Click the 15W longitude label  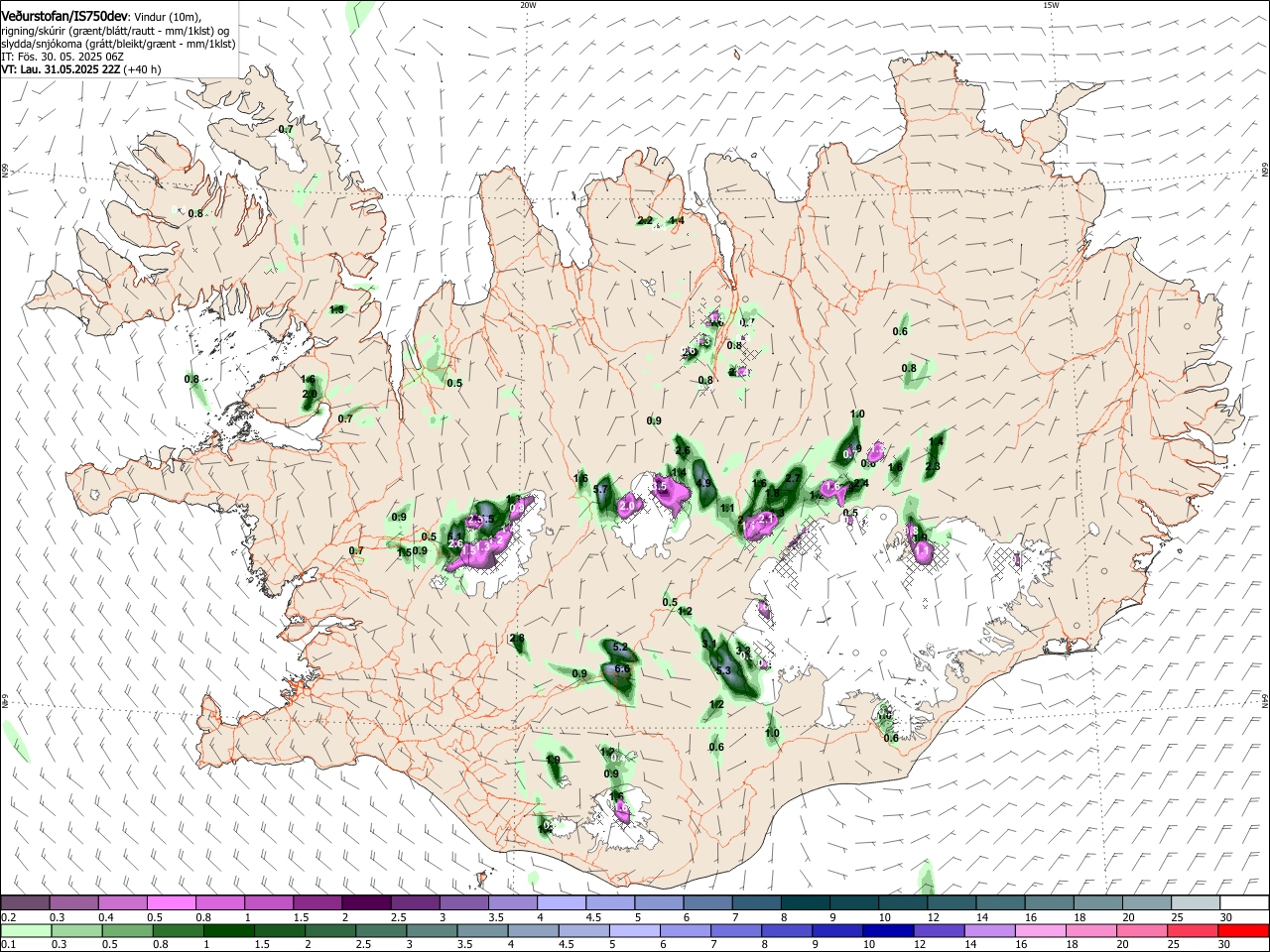(1051, 5)
